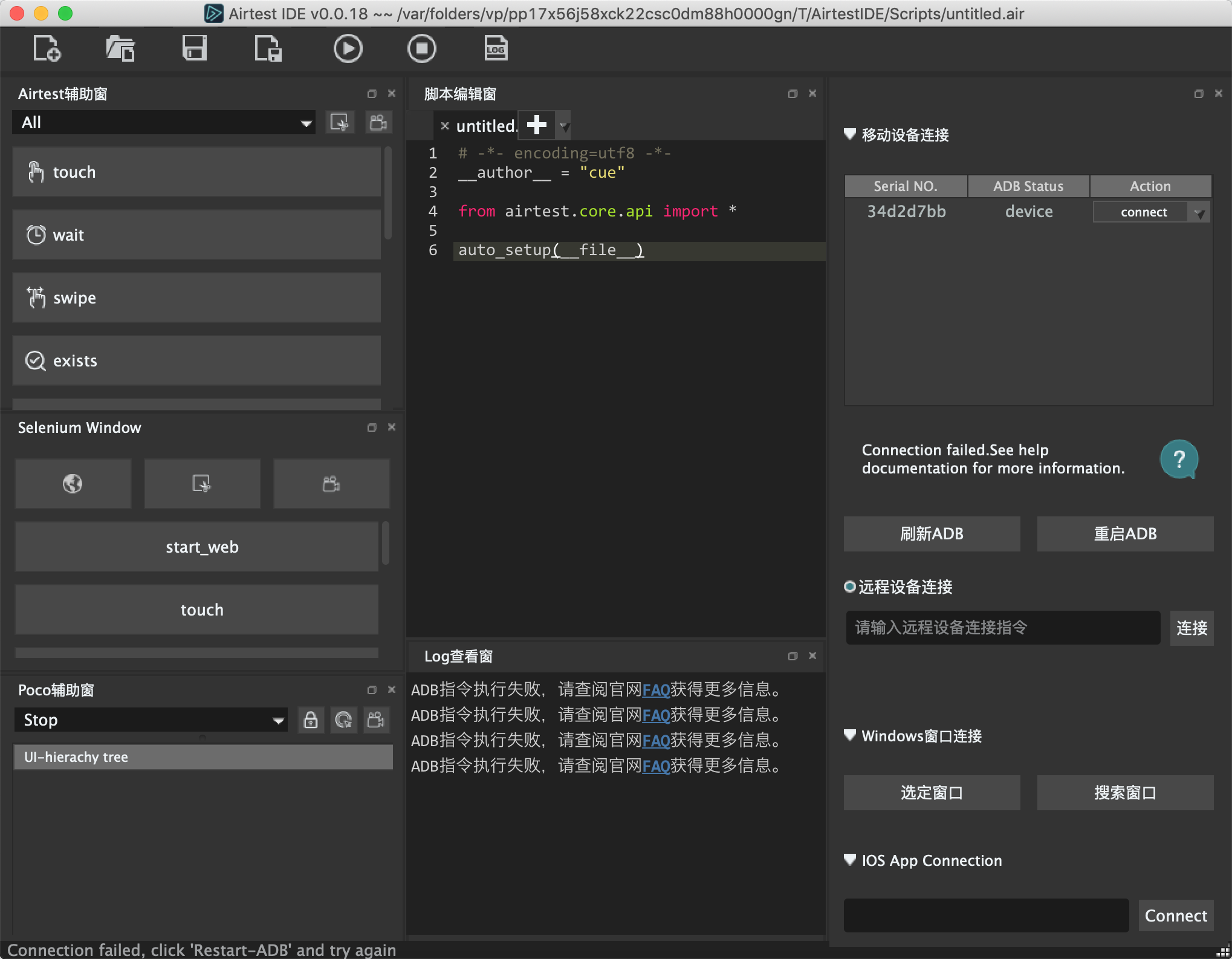Float the Airtest assistant panel

[x=372, y=94]
